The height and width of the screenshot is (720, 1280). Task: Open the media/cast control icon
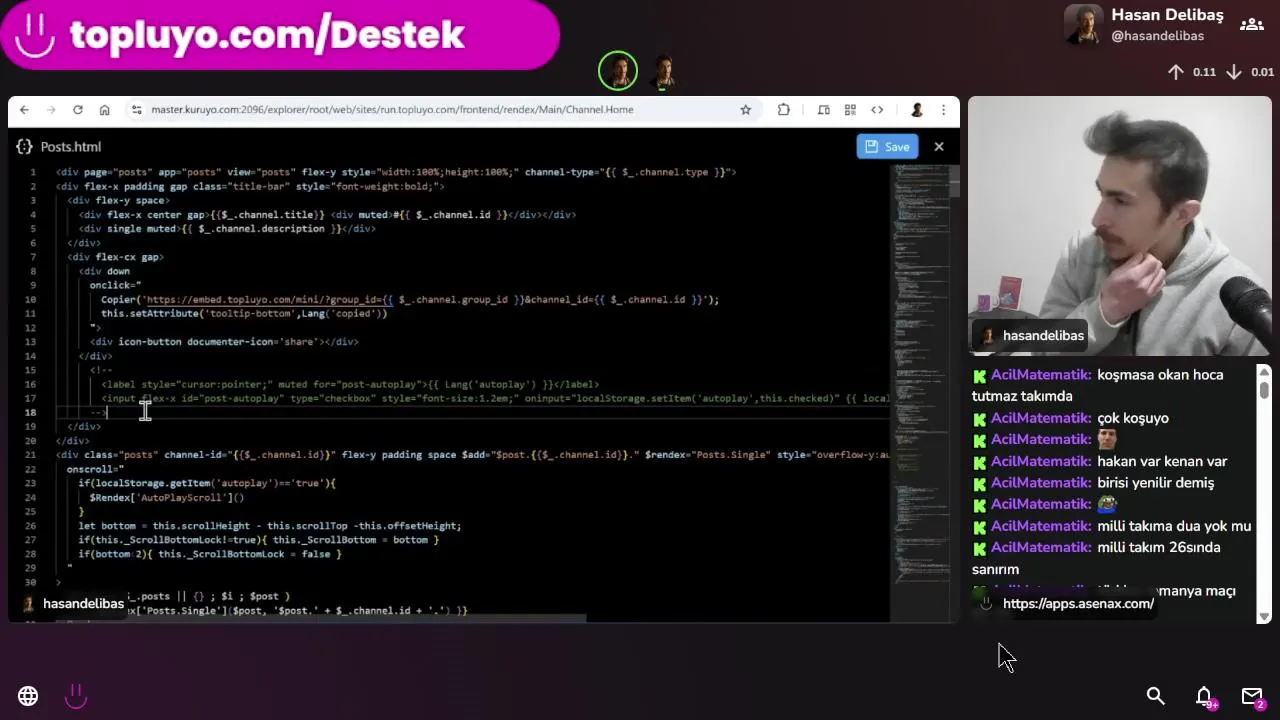(x=823, y=110)
